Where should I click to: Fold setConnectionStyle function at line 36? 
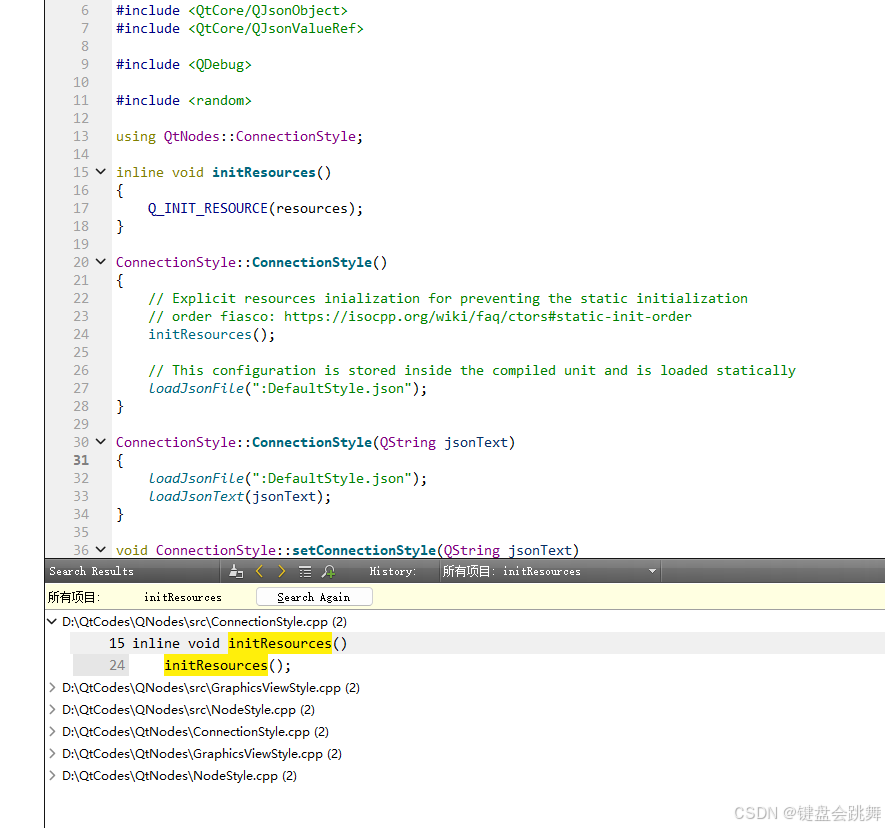(x=101, y=550)
